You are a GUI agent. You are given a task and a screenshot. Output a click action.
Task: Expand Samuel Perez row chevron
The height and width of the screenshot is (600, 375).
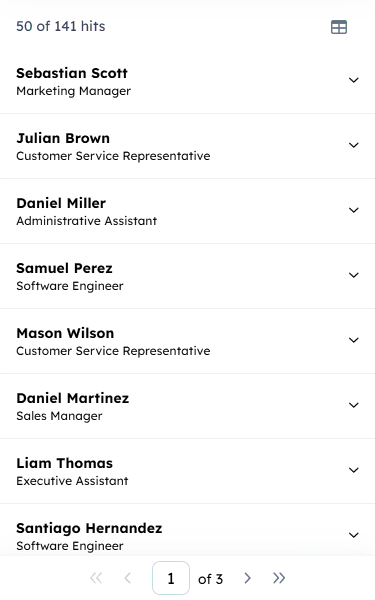pos(354,275)
